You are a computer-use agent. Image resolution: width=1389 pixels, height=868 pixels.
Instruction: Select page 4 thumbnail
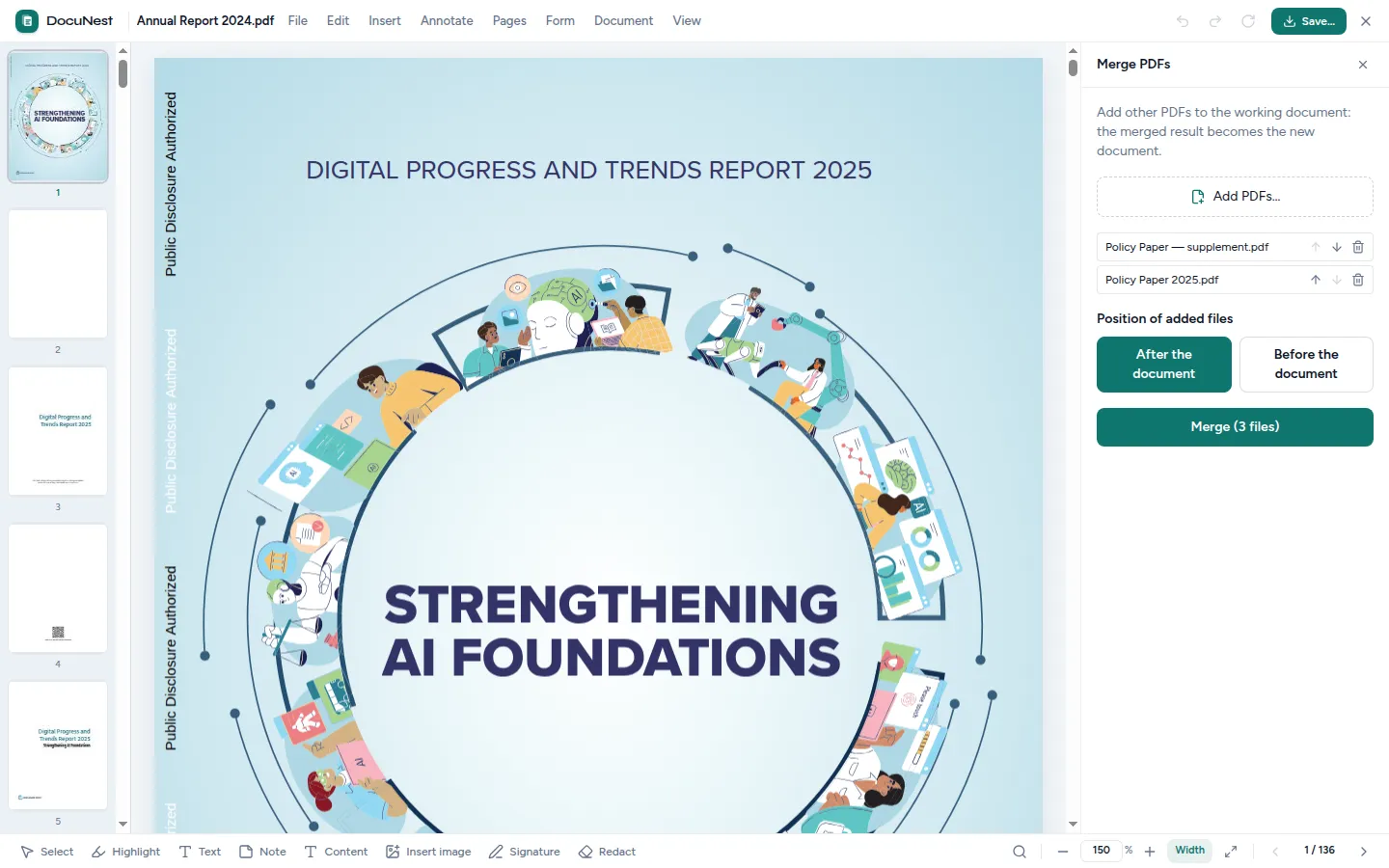tap(58, 588)
